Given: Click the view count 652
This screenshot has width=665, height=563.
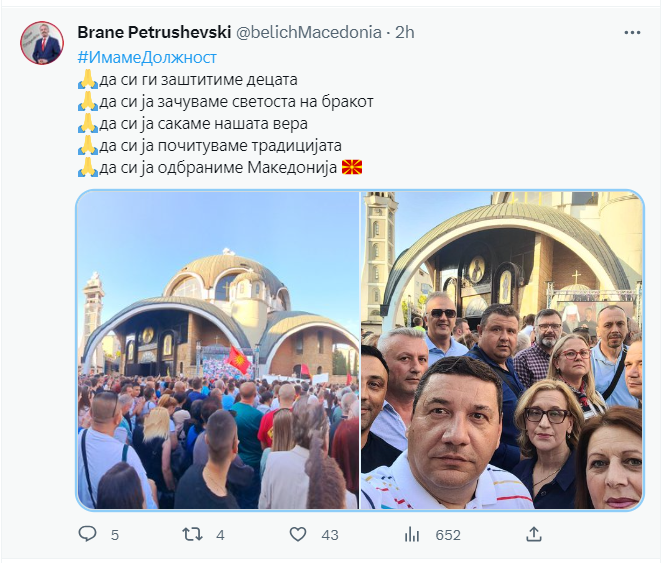Looking at the screenshot, I should (448, 535).
